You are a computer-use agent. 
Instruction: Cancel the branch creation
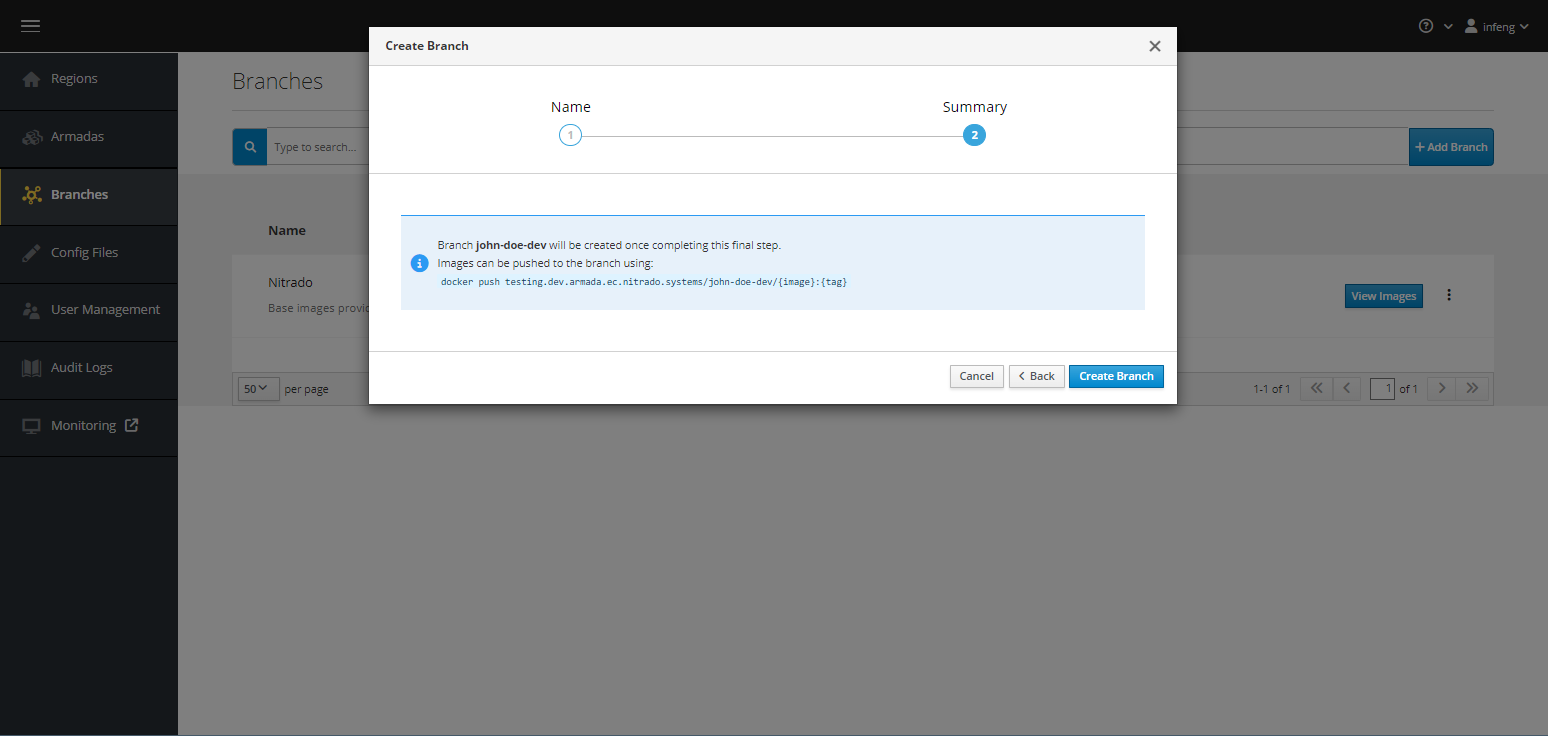point(976,376)
